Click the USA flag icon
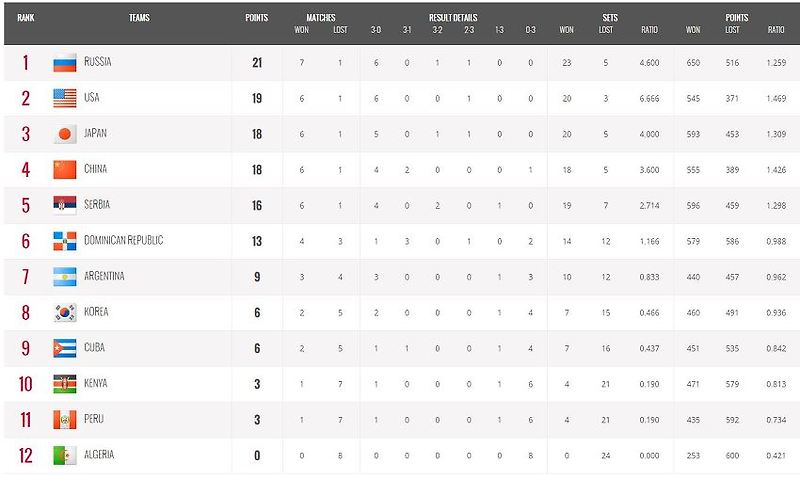The width and height of the screenshot is (800, 479). point(65,98)
